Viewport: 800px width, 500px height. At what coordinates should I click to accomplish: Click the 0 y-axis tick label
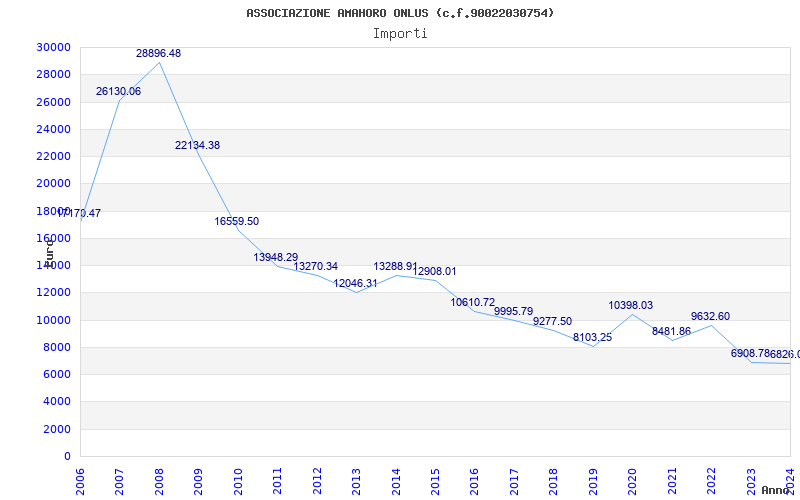67,457
